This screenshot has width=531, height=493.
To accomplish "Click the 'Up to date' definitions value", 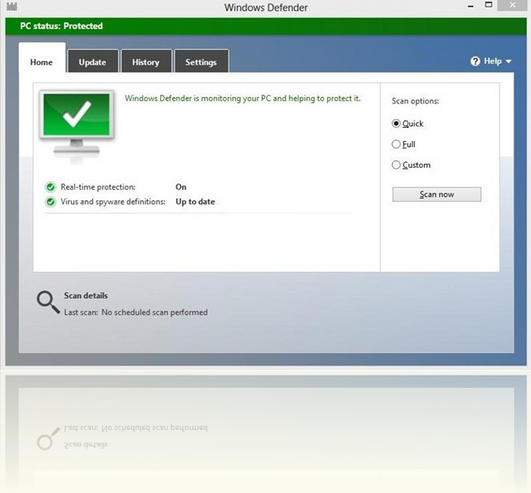I will coord(195,202).
